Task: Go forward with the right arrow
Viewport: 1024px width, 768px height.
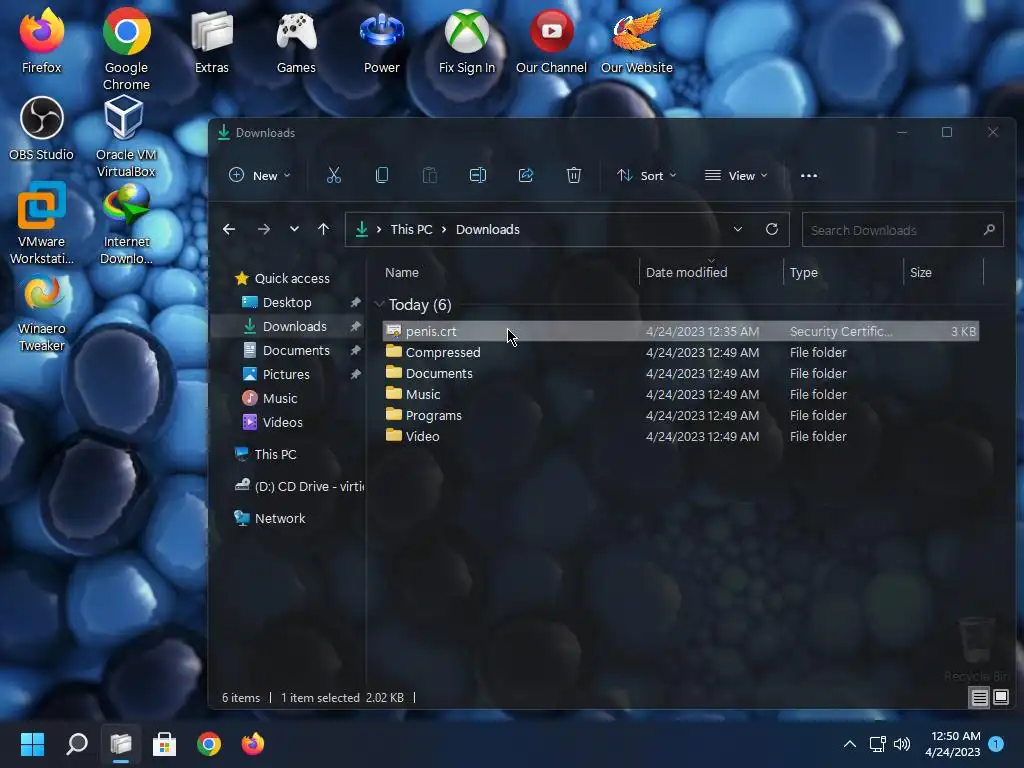Action: pyautogui.click(x=264, y=229)
